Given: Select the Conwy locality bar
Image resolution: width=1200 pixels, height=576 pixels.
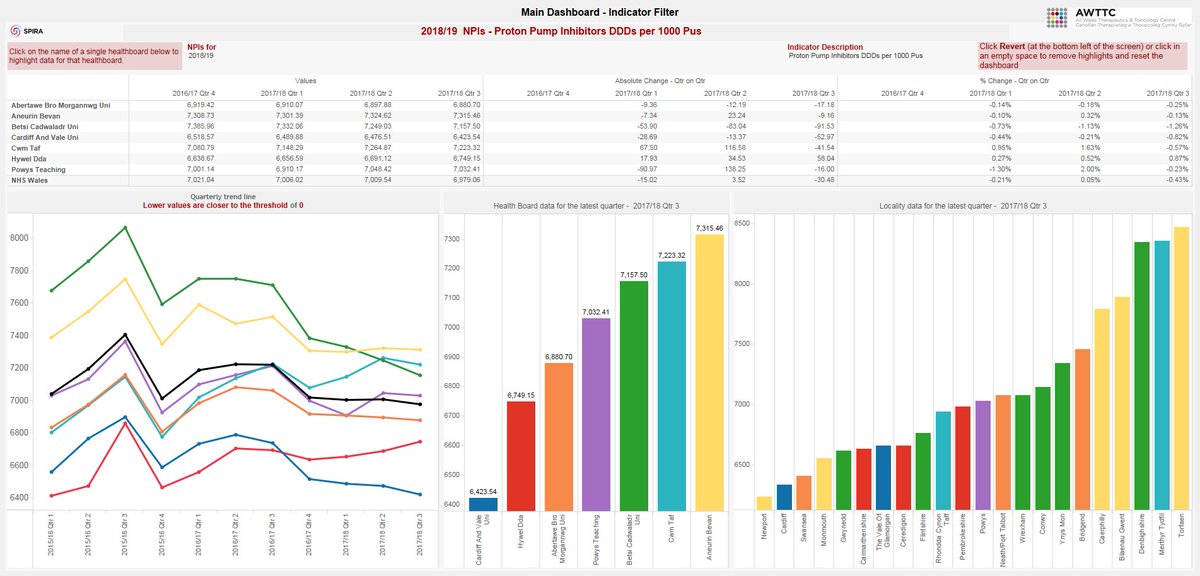Looking at the screenshot, I should click(1043, 449).
